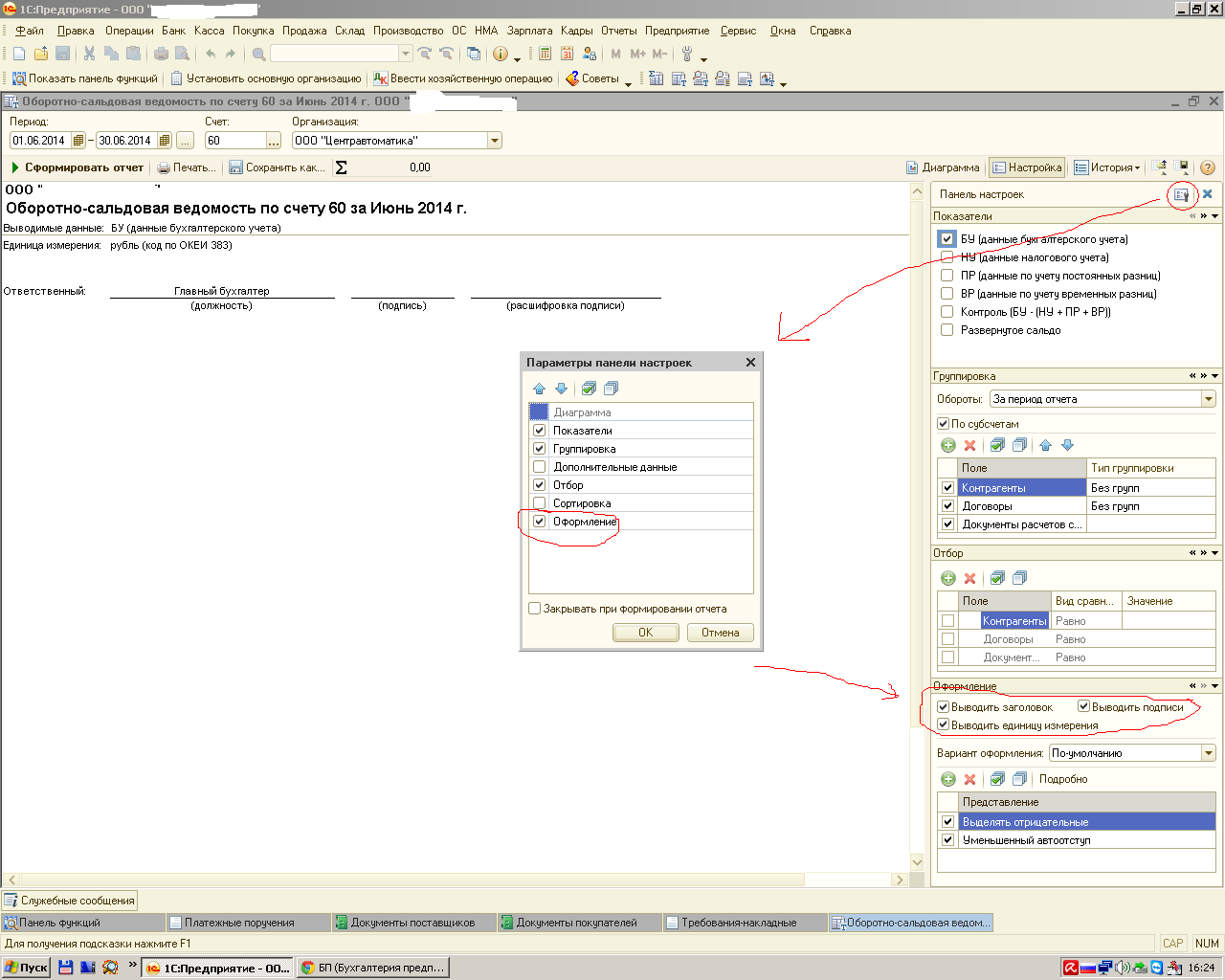Open panel settings icon in Панель настроек header
The height and width of the screenshot is (980, 1225).
(1181, 194)
